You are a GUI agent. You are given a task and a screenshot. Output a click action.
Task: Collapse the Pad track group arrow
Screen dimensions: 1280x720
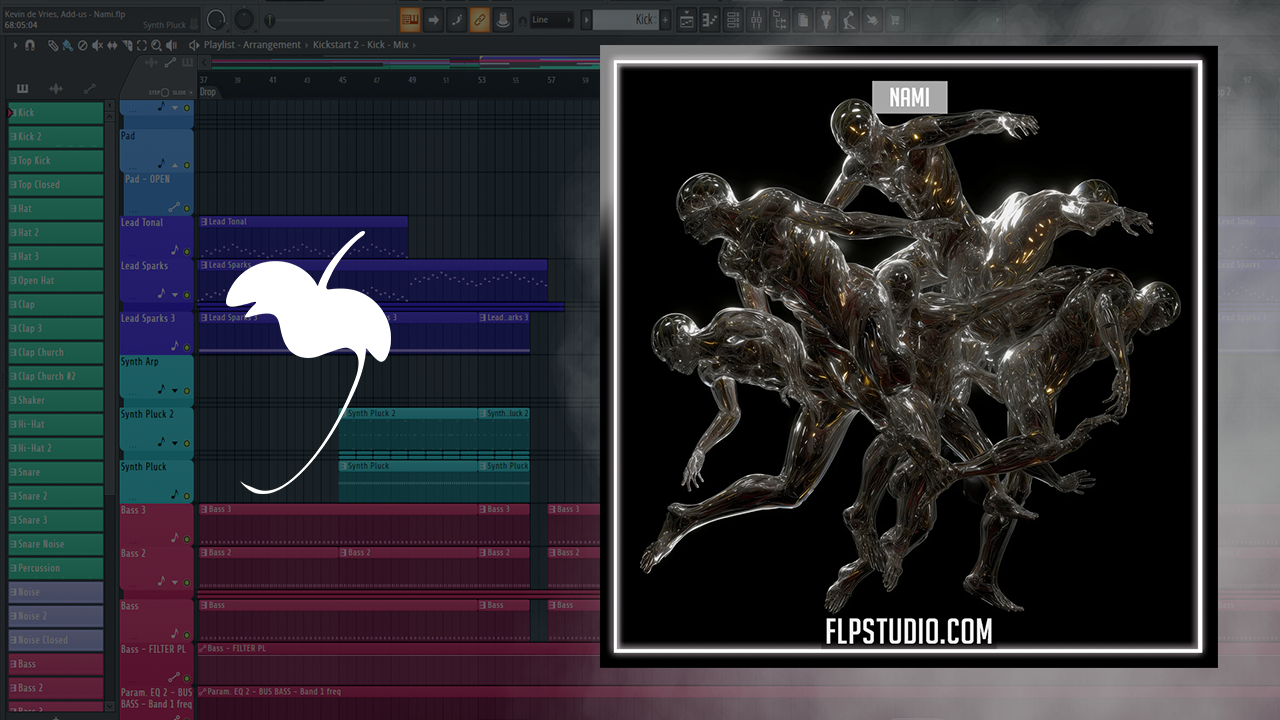176,164
